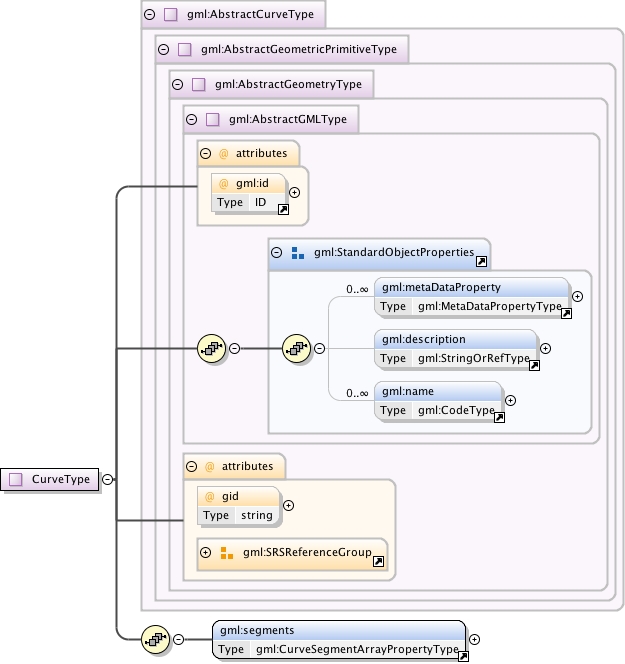The image size is (625, 664).
Task: Expand the gid attribute details
Action: click(288, 505)
